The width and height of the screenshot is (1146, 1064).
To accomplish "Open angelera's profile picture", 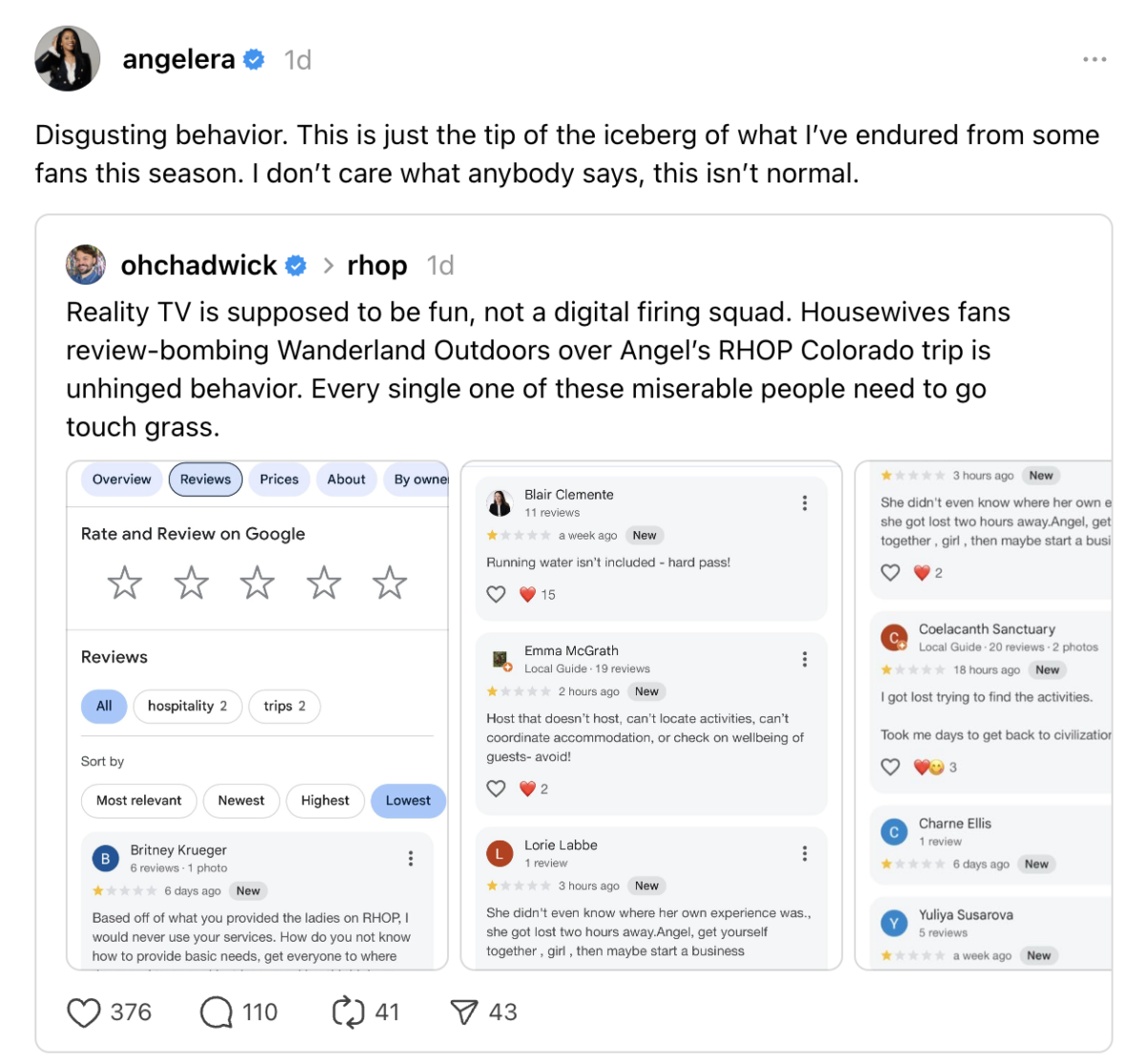I will coord(67,58).
